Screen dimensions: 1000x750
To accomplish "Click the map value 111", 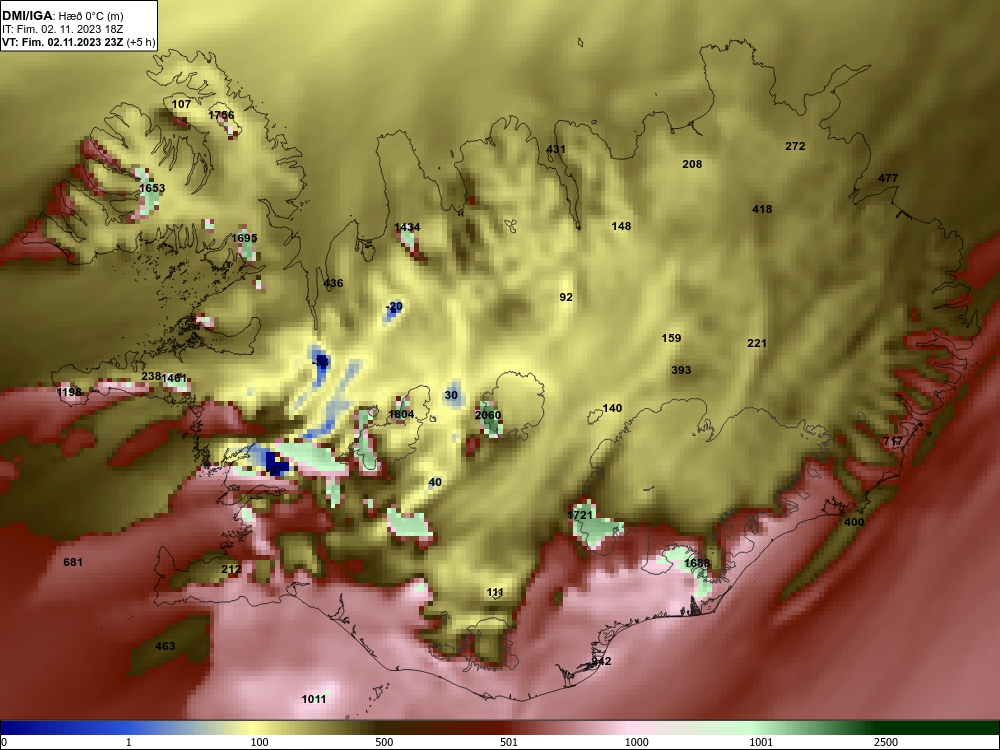I will (x=495, y=592).
